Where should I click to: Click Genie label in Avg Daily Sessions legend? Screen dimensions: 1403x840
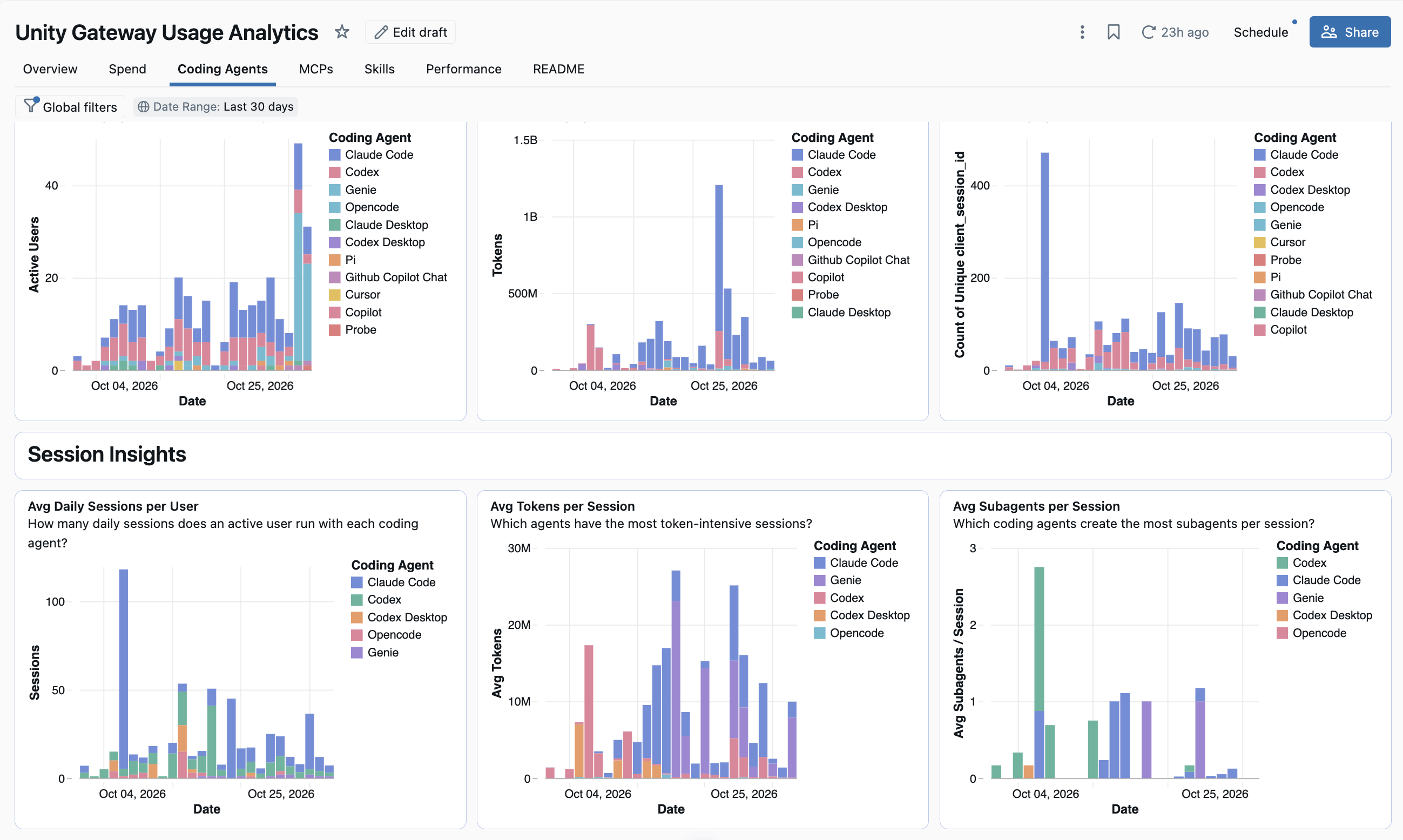383,653
